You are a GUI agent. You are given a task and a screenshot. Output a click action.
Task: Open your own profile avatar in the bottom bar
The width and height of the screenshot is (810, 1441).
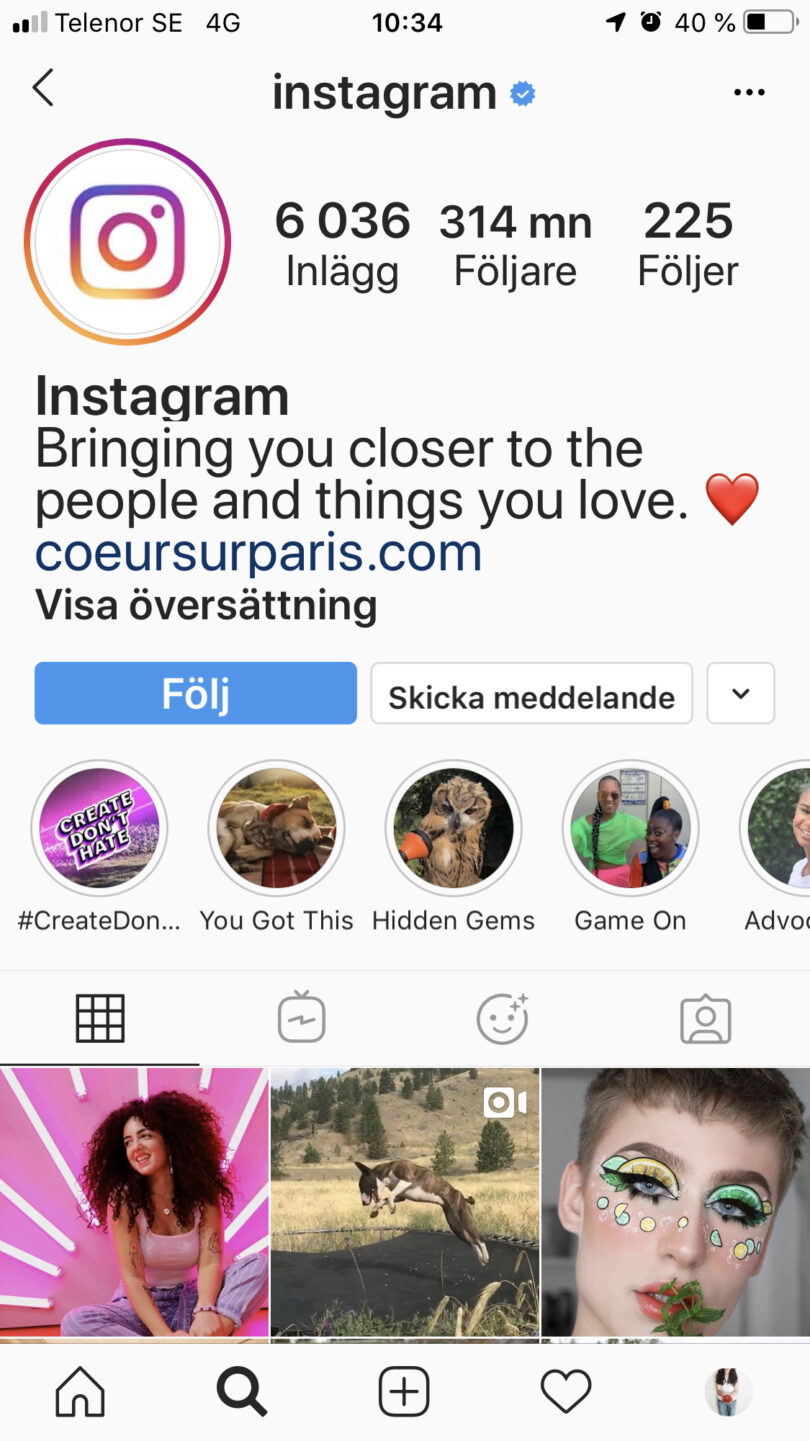(x=728, y=1391)
